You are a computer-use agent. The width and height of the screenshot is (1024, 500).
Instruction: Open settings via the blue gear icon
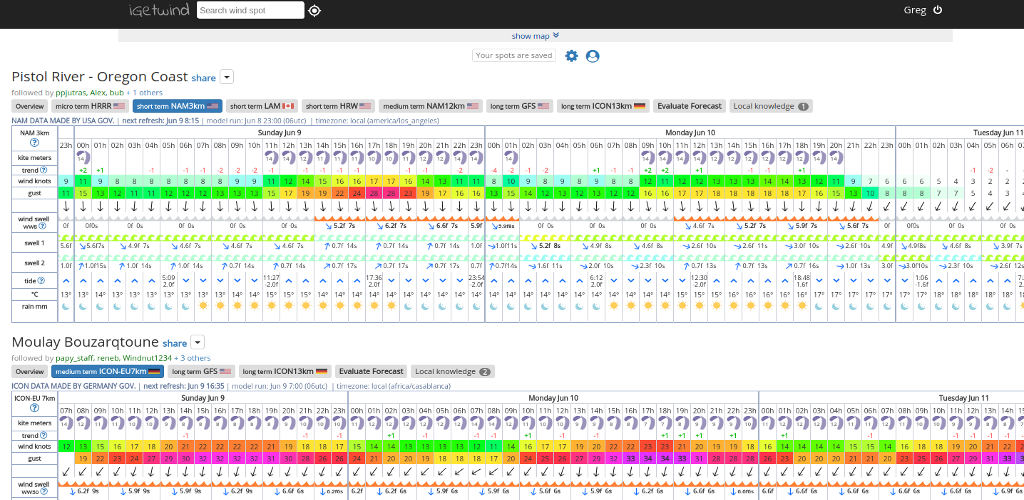tap(572, 56)
